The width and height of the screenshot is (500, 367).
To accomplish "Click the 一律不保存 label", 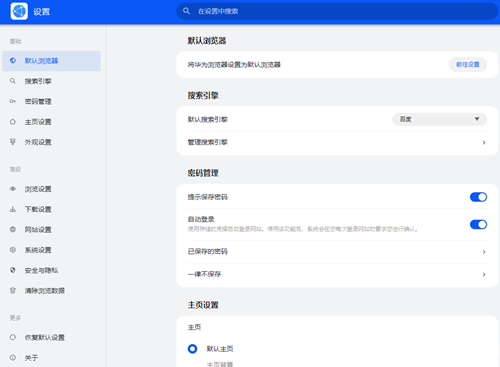I will (x=204, y=274).
